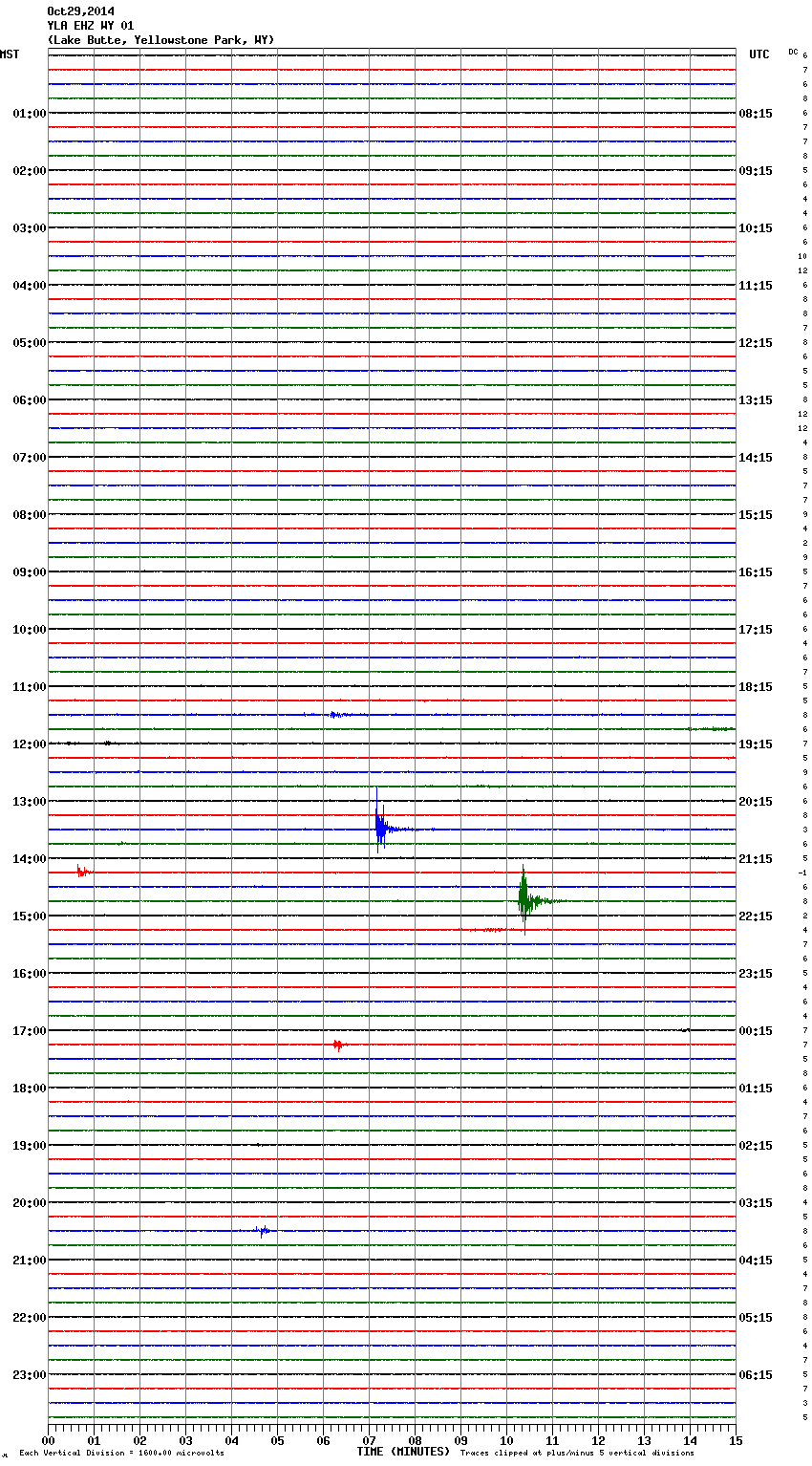Click minute tick 10 on bottom axis

(x=506, y=1440)
